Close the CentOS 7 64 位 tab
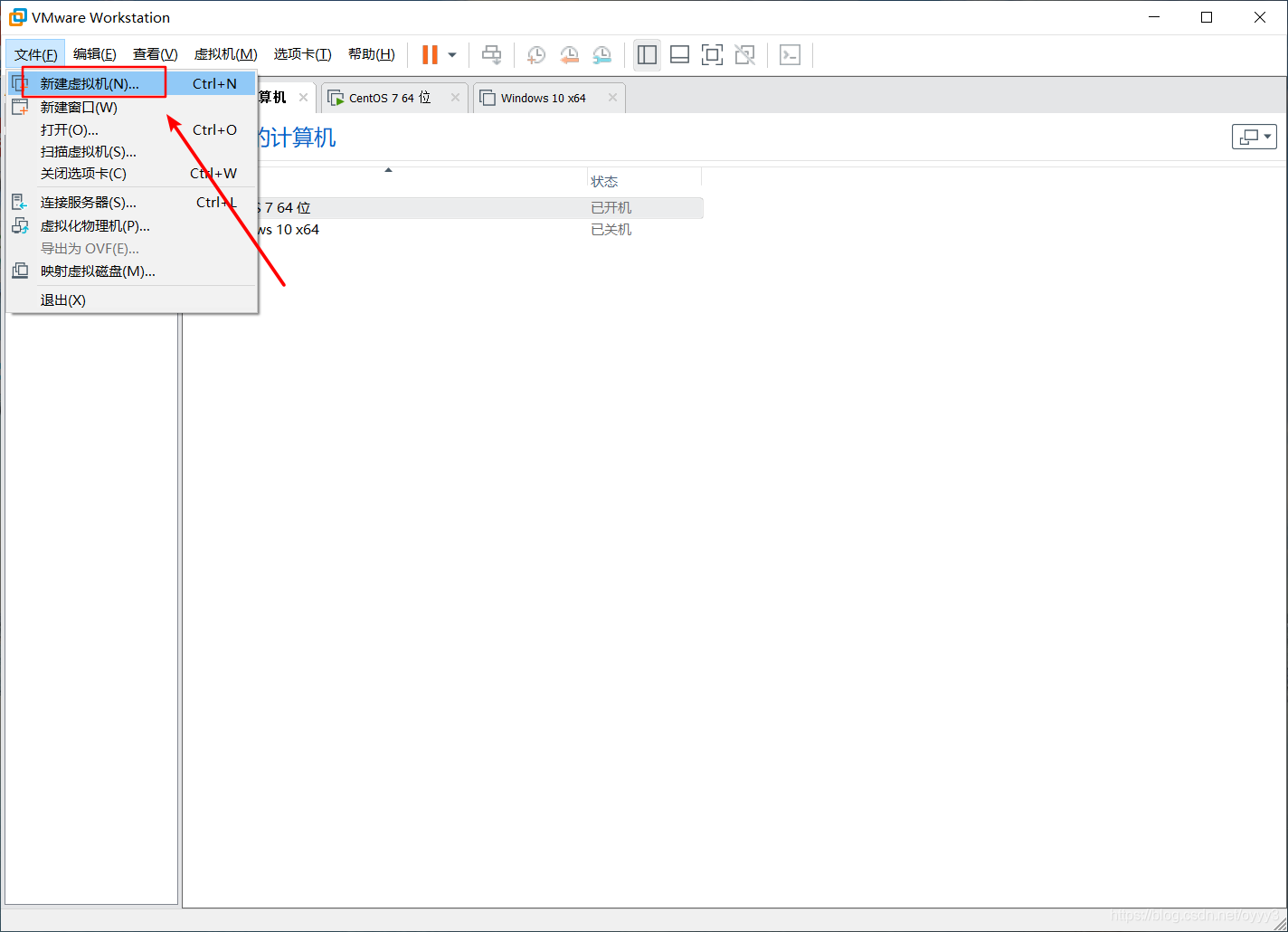 click(x=455, y=98)
